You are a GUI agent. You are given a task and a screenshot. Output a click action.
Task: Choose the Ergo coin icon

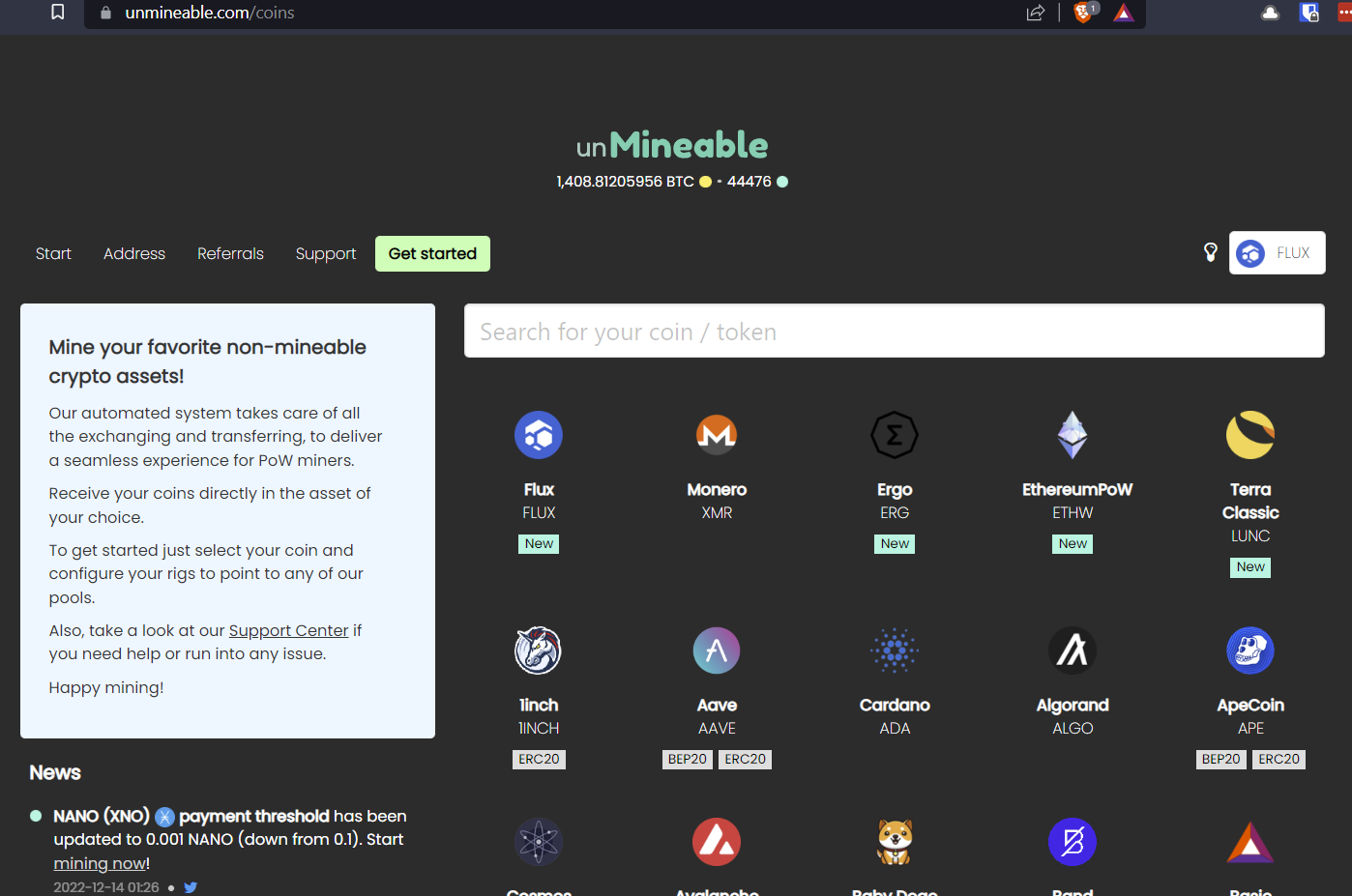(895, 435)
